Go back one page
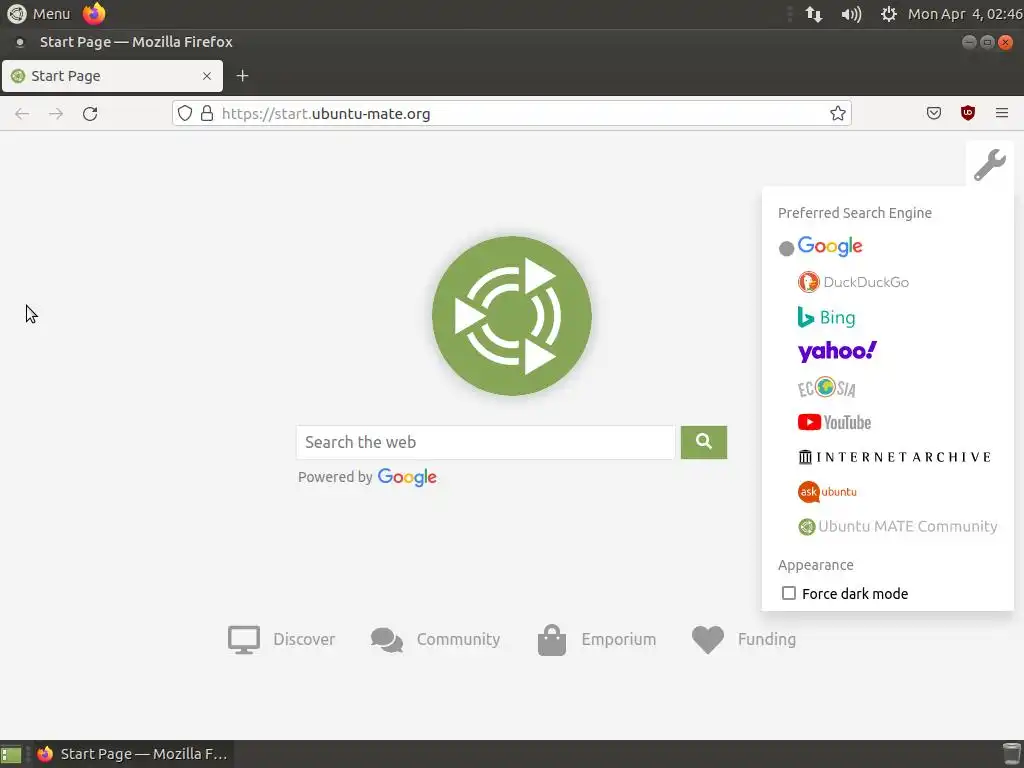1024x768 pixels. [x=22, y=114]
